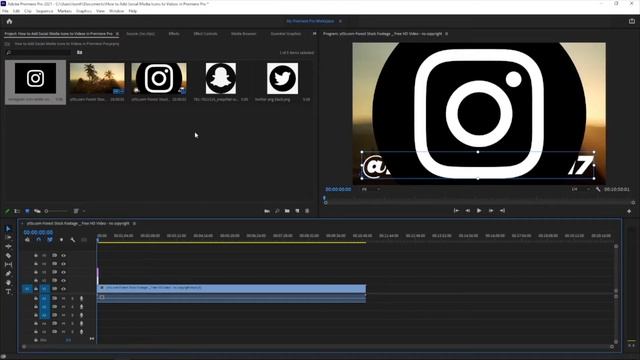Click the Project panel search field
Viewport: 640px width, 360px height.
coord(38,53)
